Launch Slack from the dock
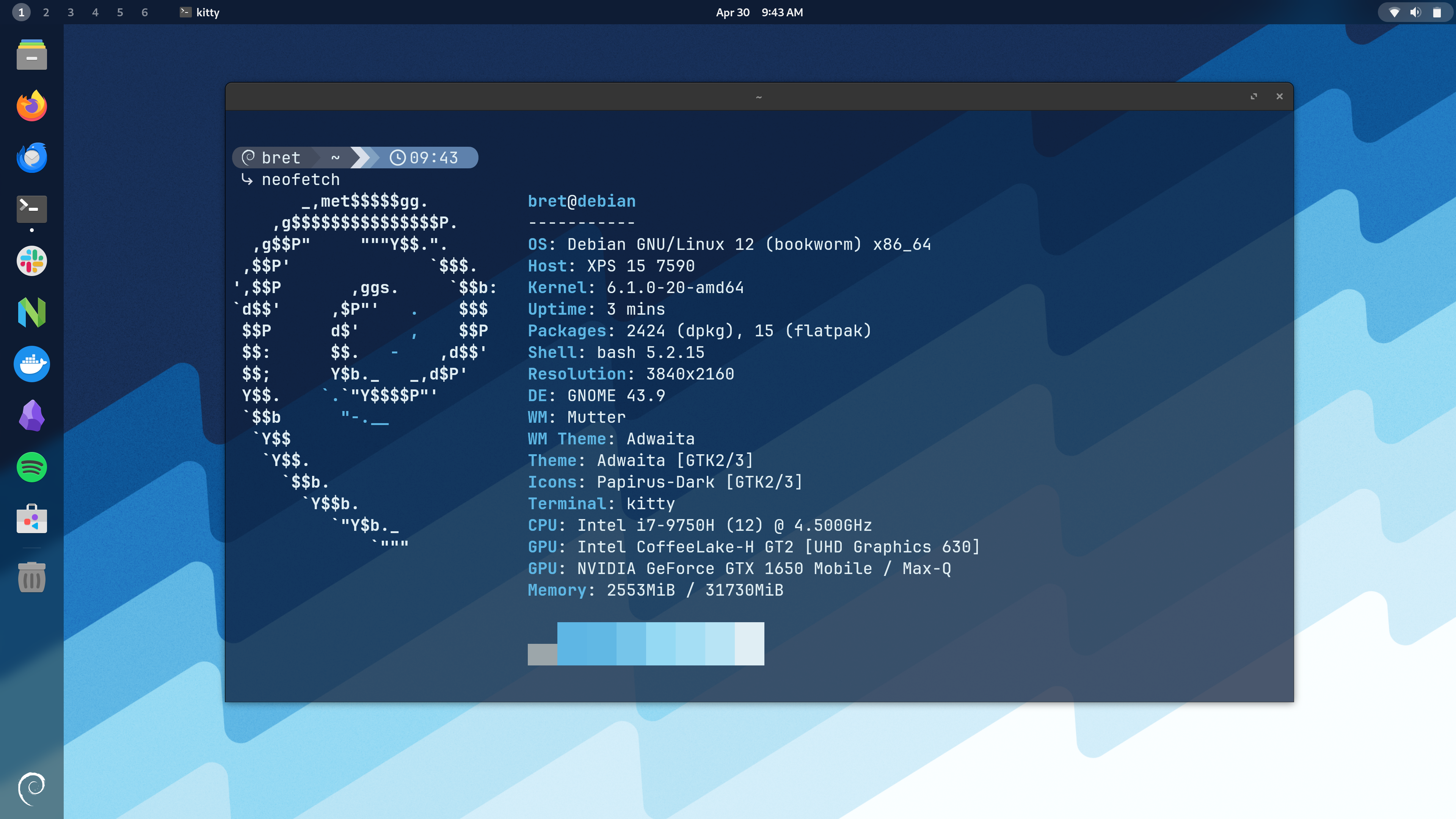This screenshot has width=1456, height=819. [31, 260]
